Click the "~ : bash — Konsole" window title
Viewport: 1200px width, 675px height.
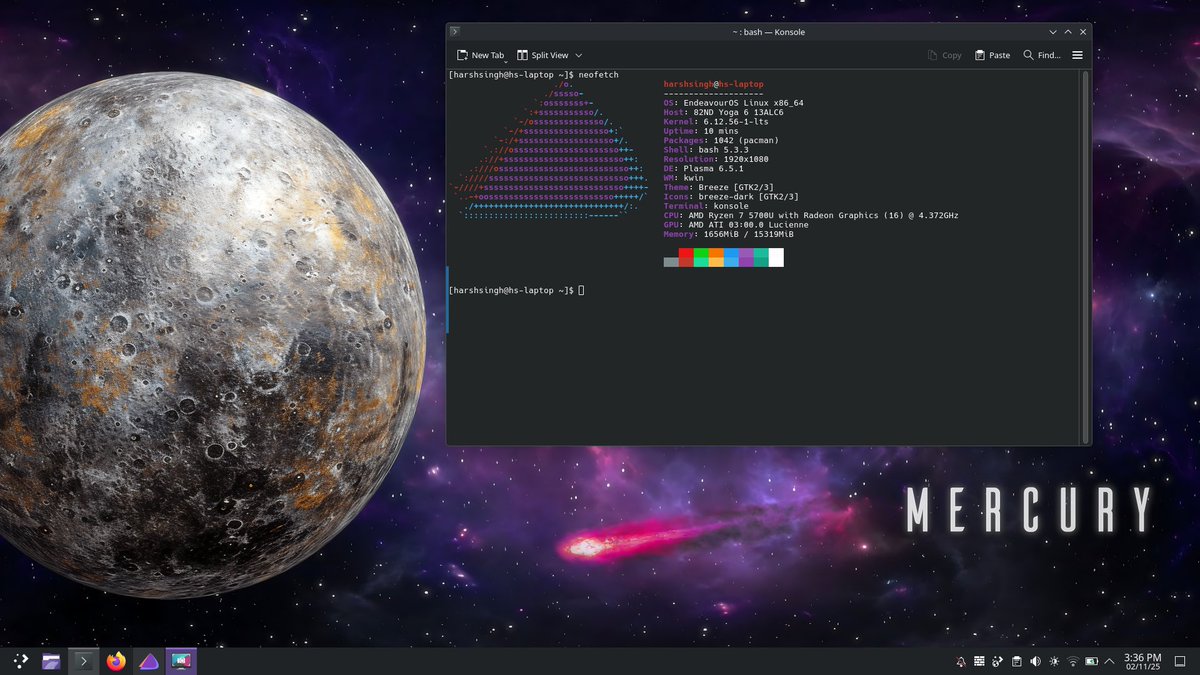(768, 32)
